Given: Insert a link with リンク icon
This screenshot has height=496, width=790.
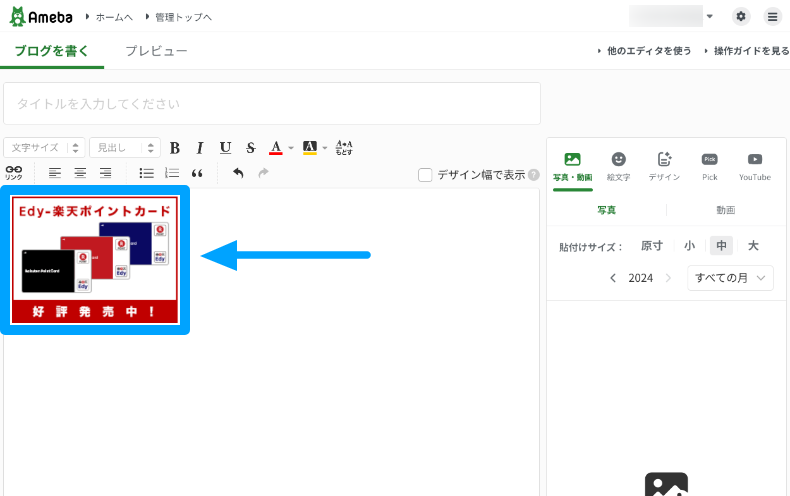Looking at the screenshot, I should tap(14, 173).
